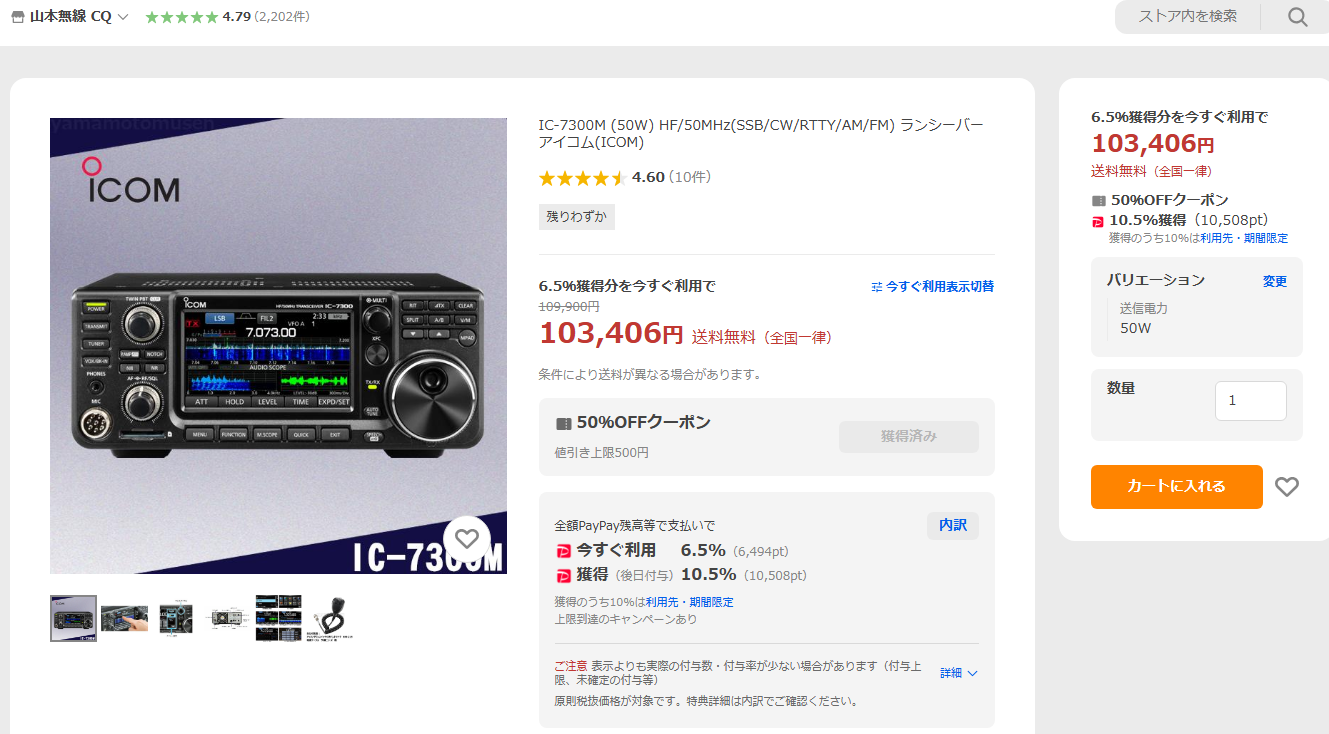Viewport: 1329px width, 734px height.
Task: Click the ストア内を検索 search field
Action: click(1188, 17)
